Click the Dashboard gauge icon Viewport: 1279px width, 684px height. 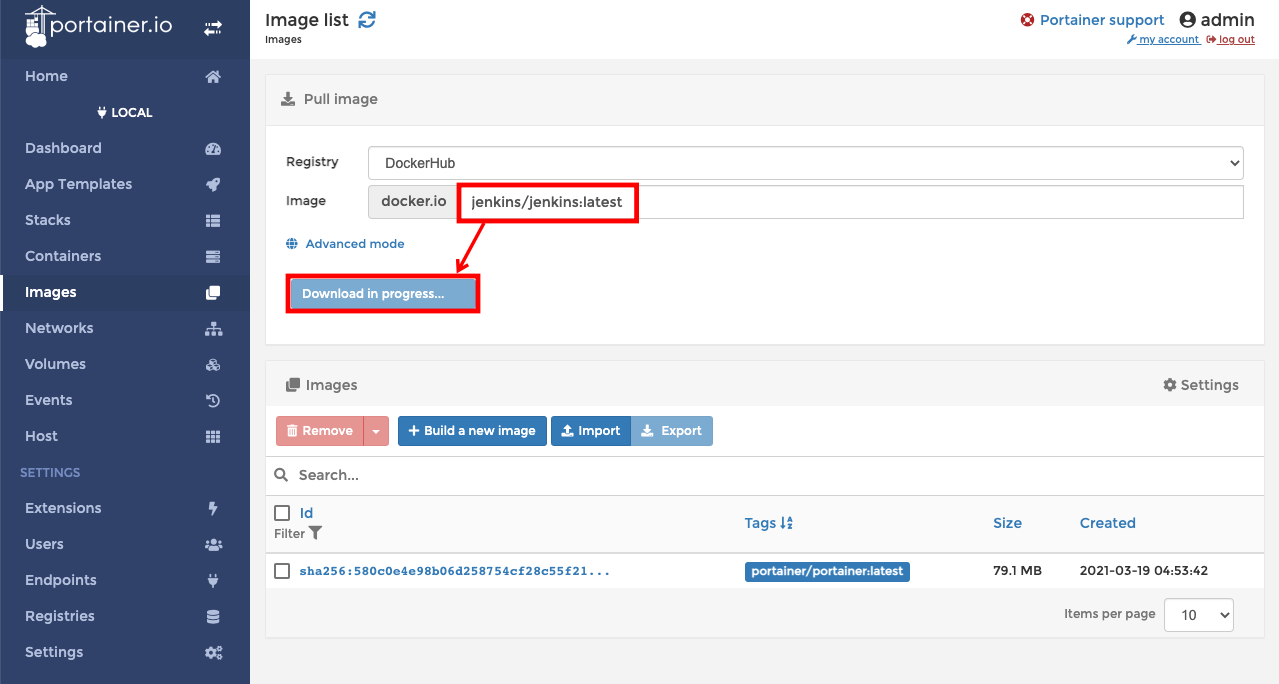coord(213,148)
